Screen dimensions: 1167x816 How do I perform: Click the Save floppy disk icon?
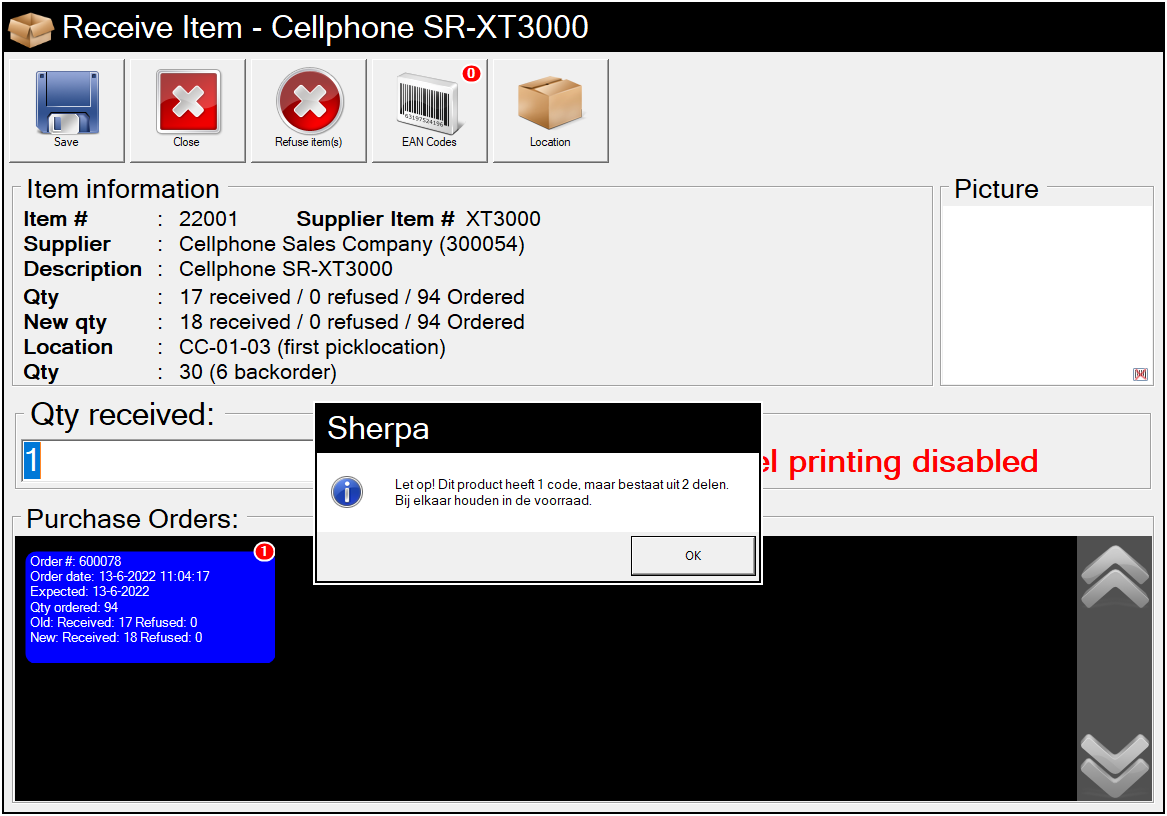pyautogui.click(x=67, y=103)
